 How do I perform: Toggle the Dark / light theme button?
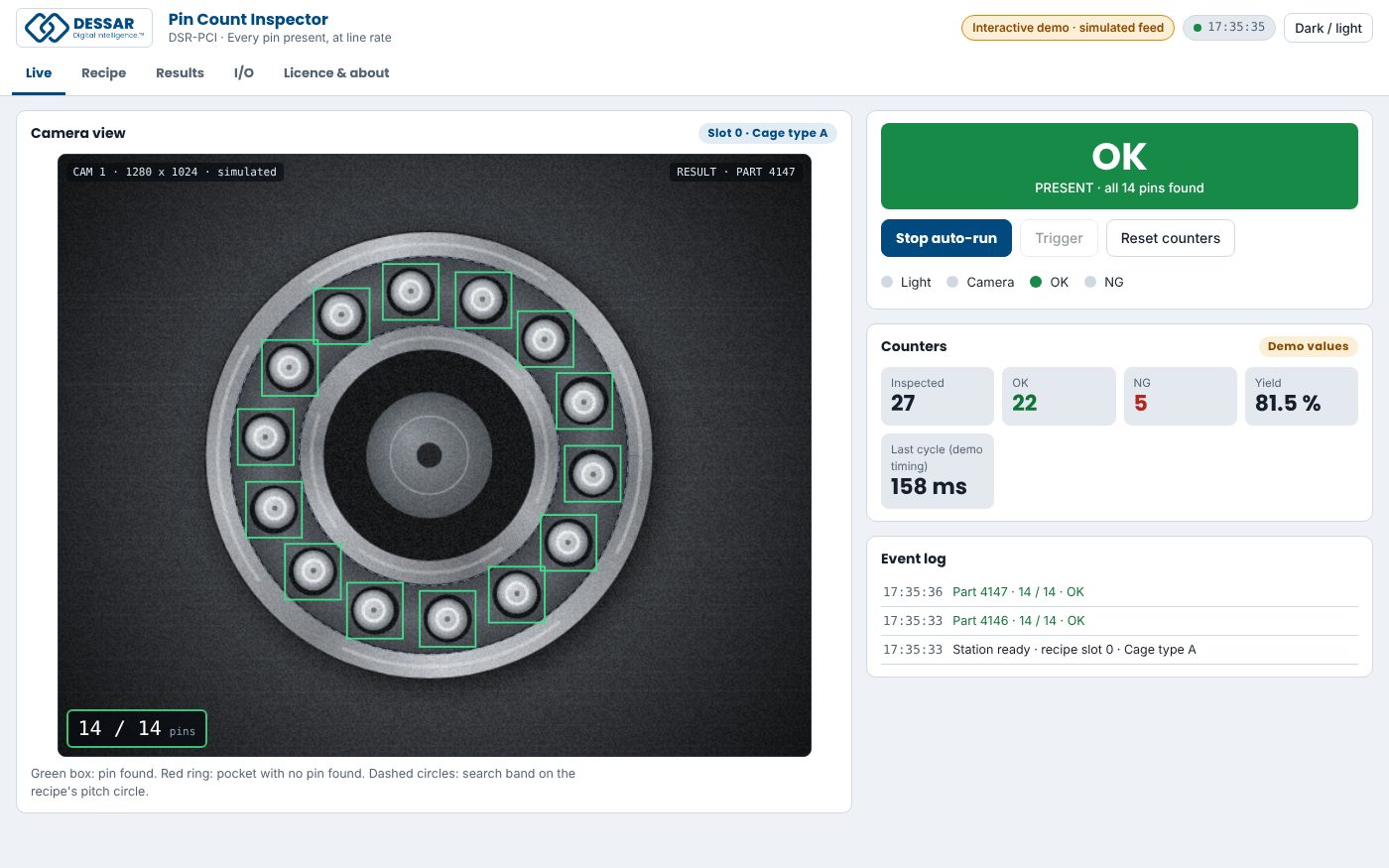click(x=1328, y=28)
